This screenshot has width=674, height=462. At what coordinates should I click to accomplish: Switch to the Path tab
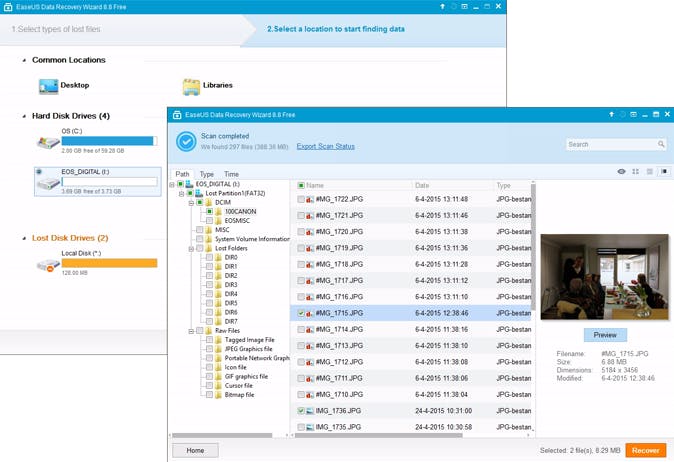pyautogui.click(x=182, y=174)
